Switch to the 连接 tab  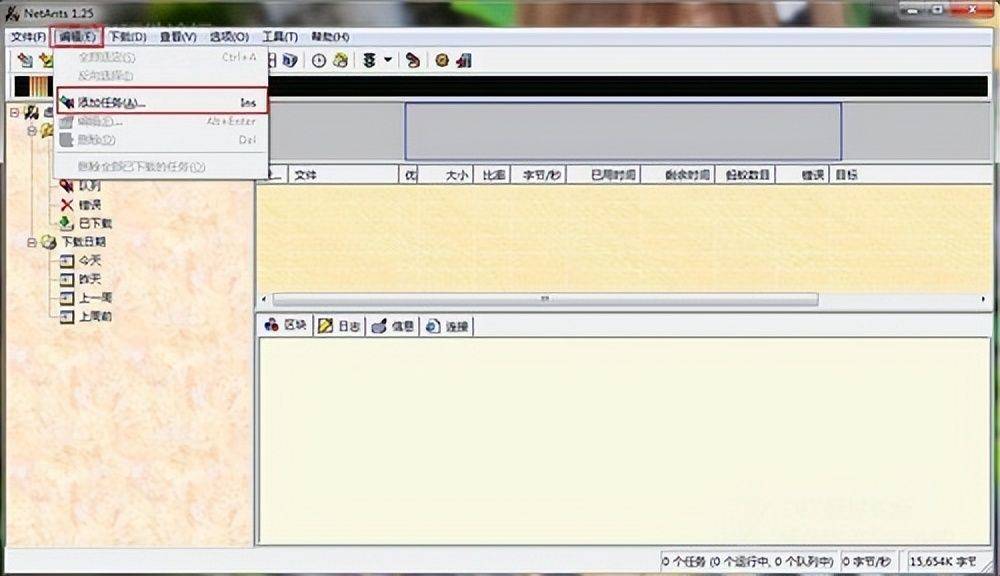tap(446, 326)
